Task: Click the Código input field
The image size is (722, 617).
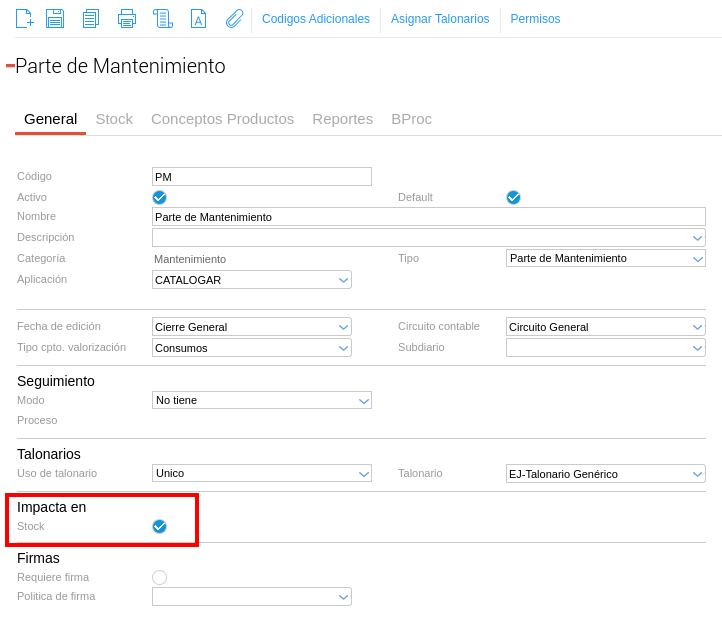Action: coord(261,177)
